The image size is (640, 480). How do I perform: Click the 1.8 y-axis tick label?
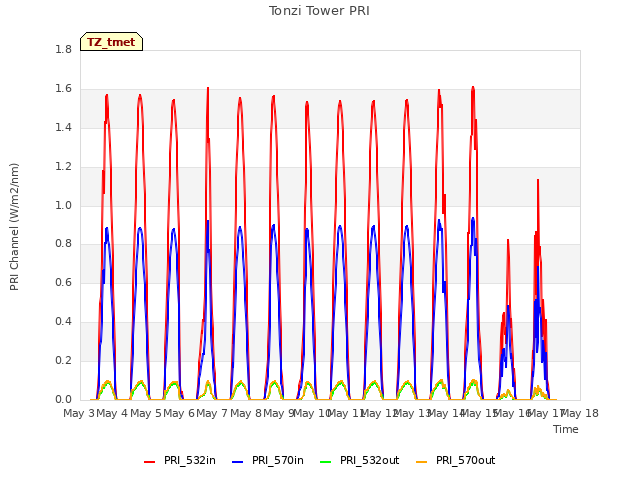pyautogui.click(x=63, y=50)
